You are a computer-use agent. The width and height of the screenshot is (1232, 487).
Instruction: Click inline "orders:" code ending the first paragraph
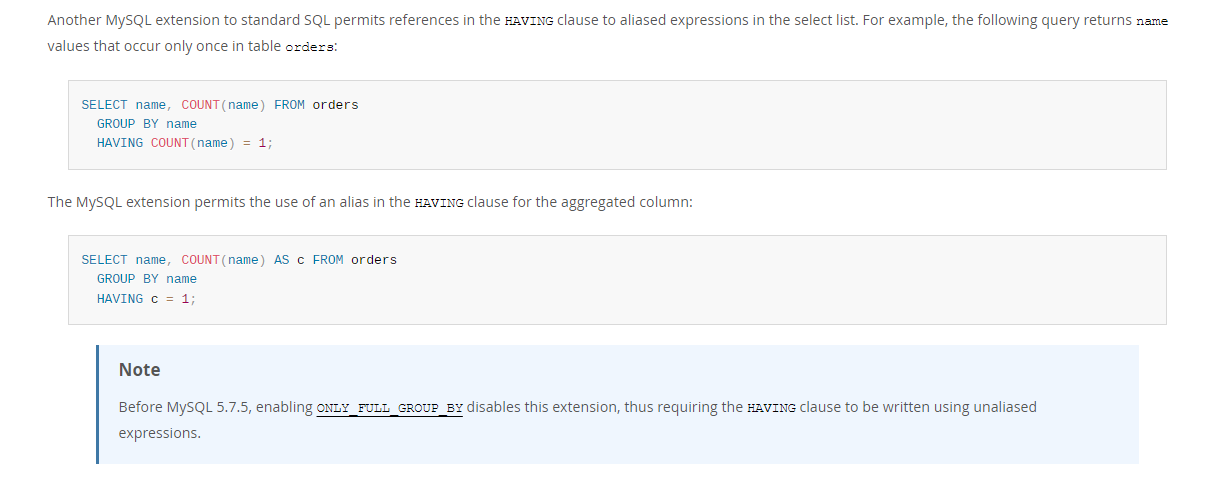click(311, 47)
